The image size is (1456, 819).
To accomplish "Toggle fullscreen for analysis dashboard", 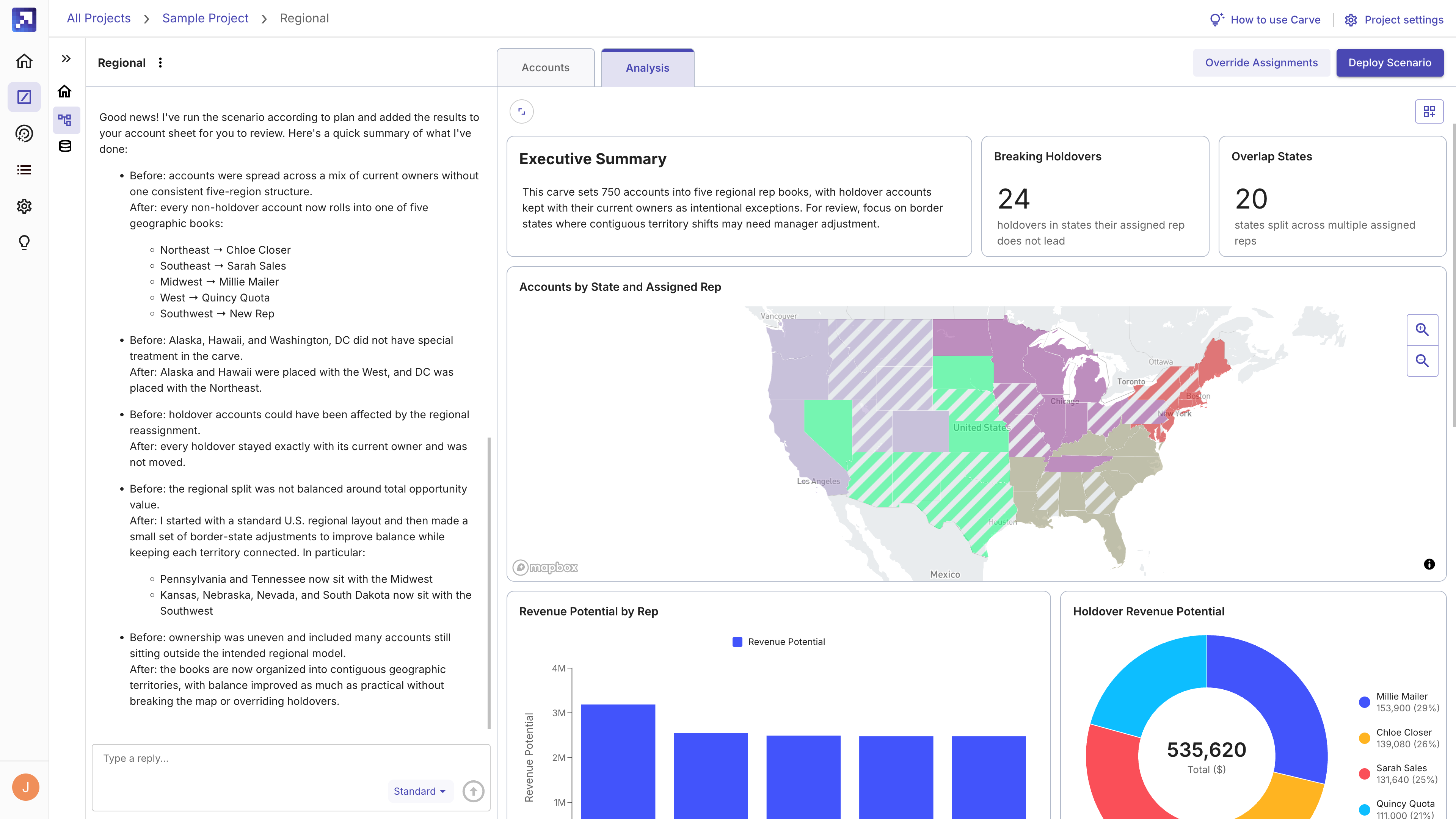I will pos(522,111).
